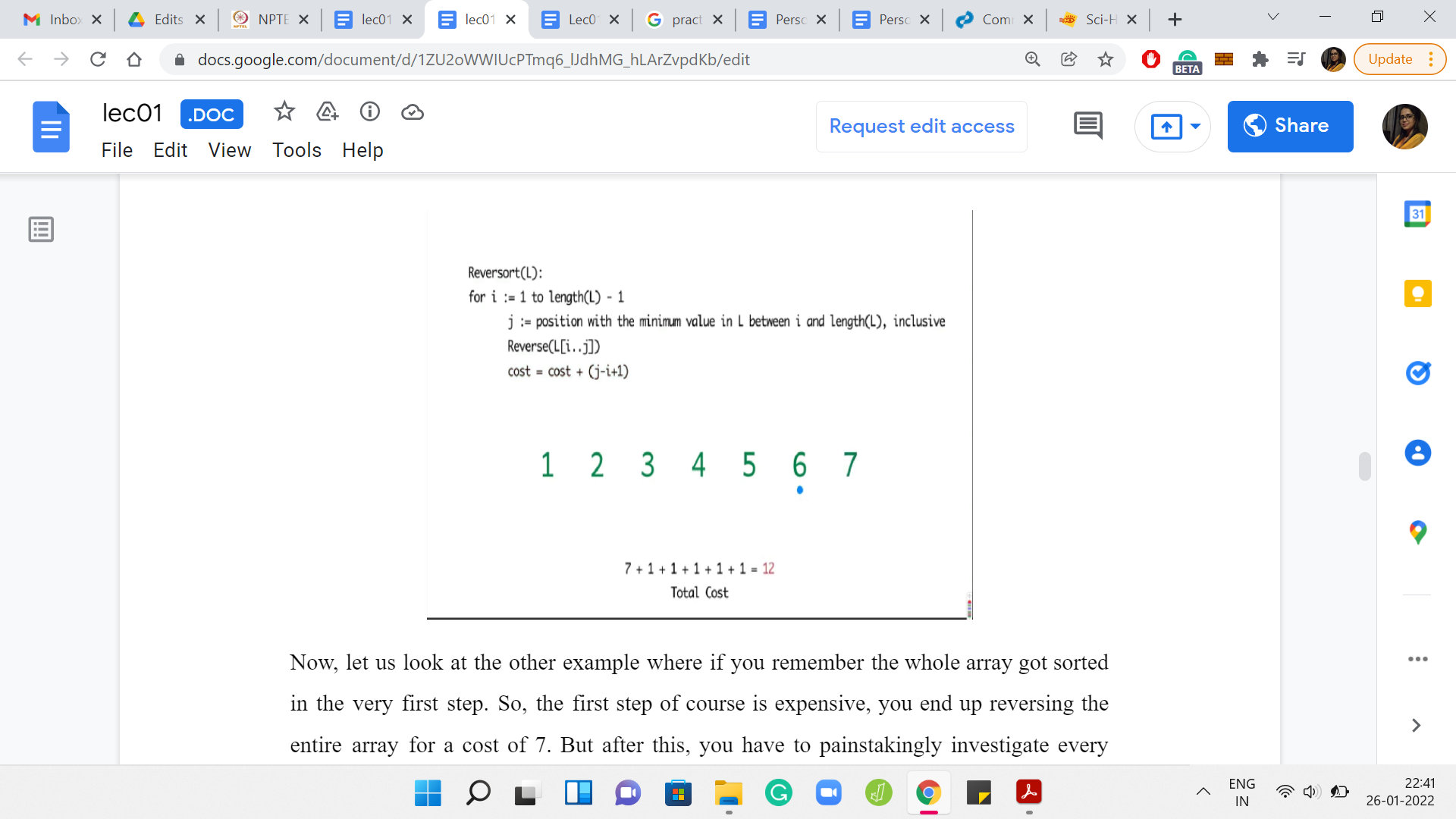
Task: Open the File menu
Action: (x=117, y=150)
